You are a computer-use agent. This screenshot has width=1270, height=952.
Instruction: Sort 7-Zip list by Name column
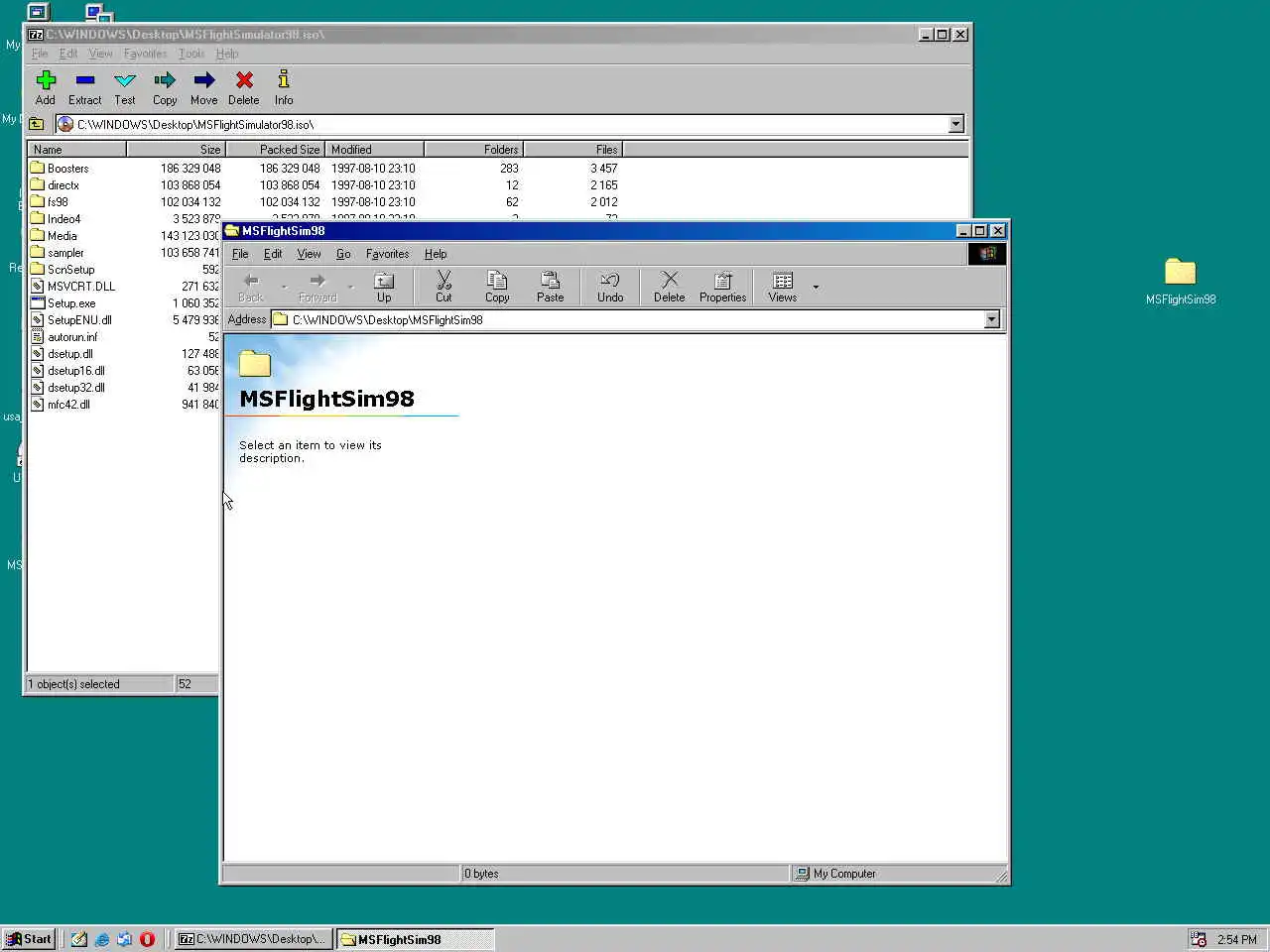pos(76,150)
